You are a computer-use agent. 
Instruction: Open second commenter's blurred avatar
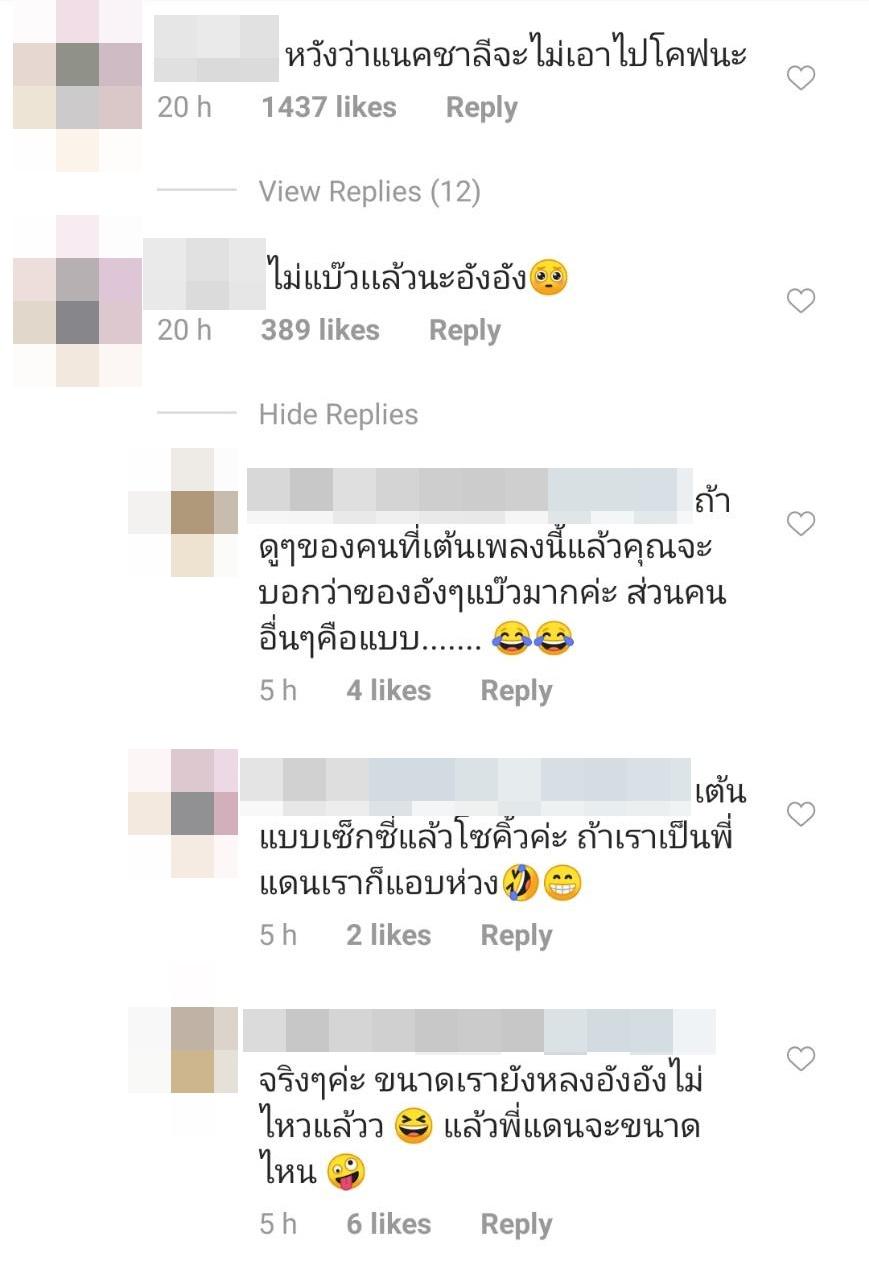tap(77, 301)
